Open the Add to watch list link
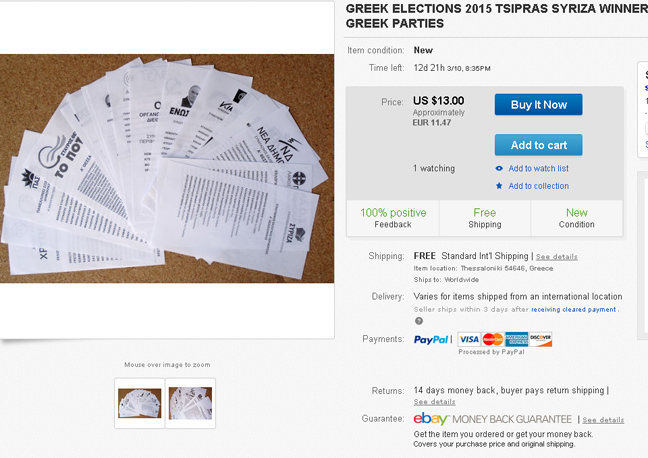The width and height of the screenshot is (648, 458). [538, 168]
